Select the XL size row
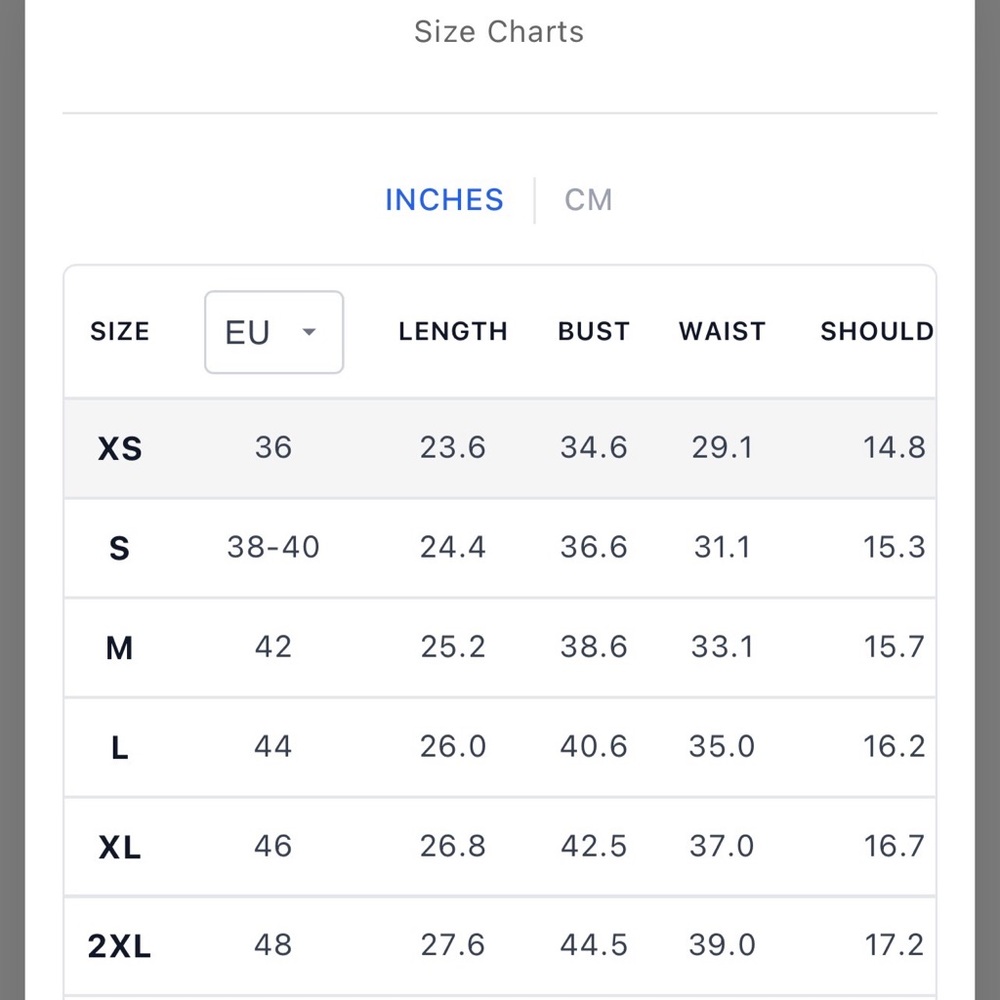This screenshot has width=1000, height=1000. 500,847
